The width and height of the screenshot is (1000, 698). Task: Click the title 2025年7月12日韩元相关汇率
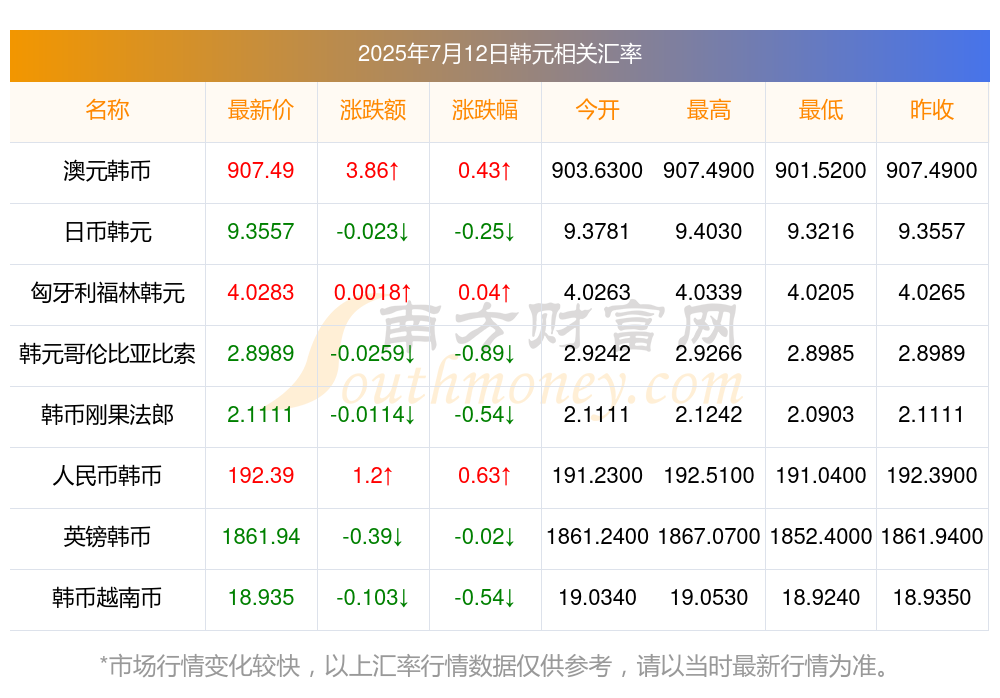(x=499, y=54)
